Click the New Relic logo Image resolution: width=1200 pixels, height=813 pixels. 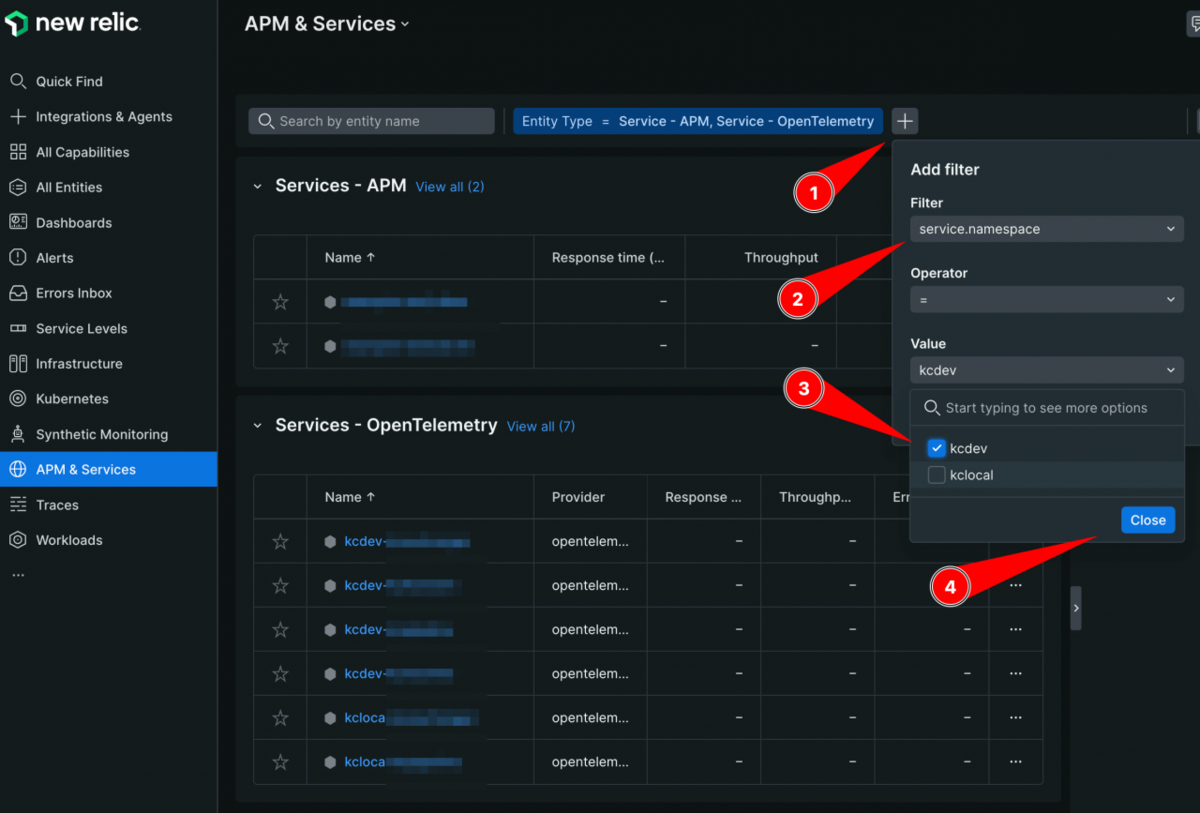click(73, 23)
